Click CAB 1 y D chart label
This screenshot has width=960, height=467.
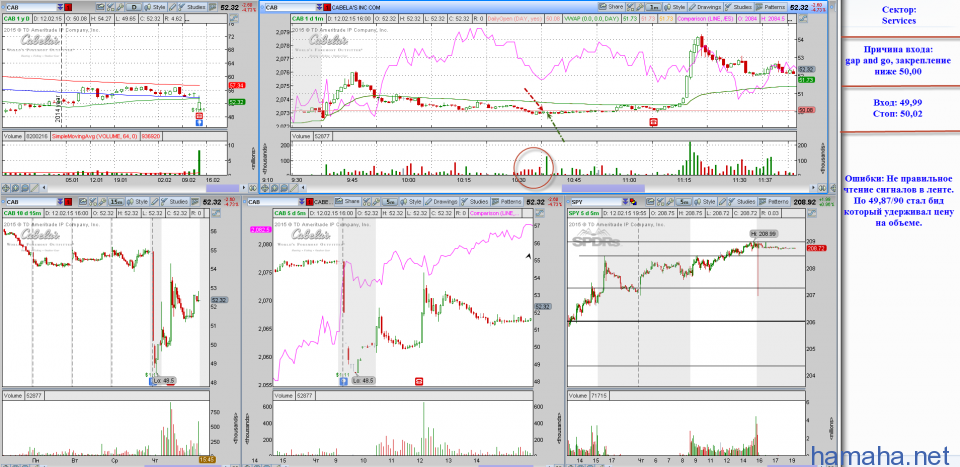17,19
